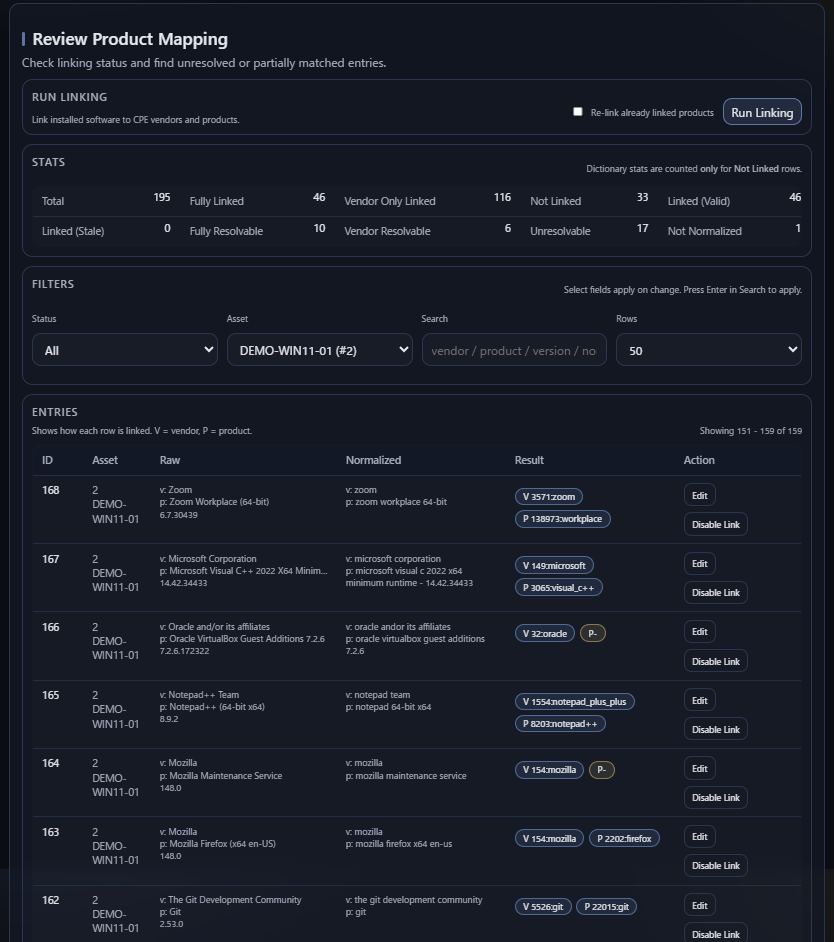Disable Link for the Git entry

pyautogui.click(x=715, y=934)
